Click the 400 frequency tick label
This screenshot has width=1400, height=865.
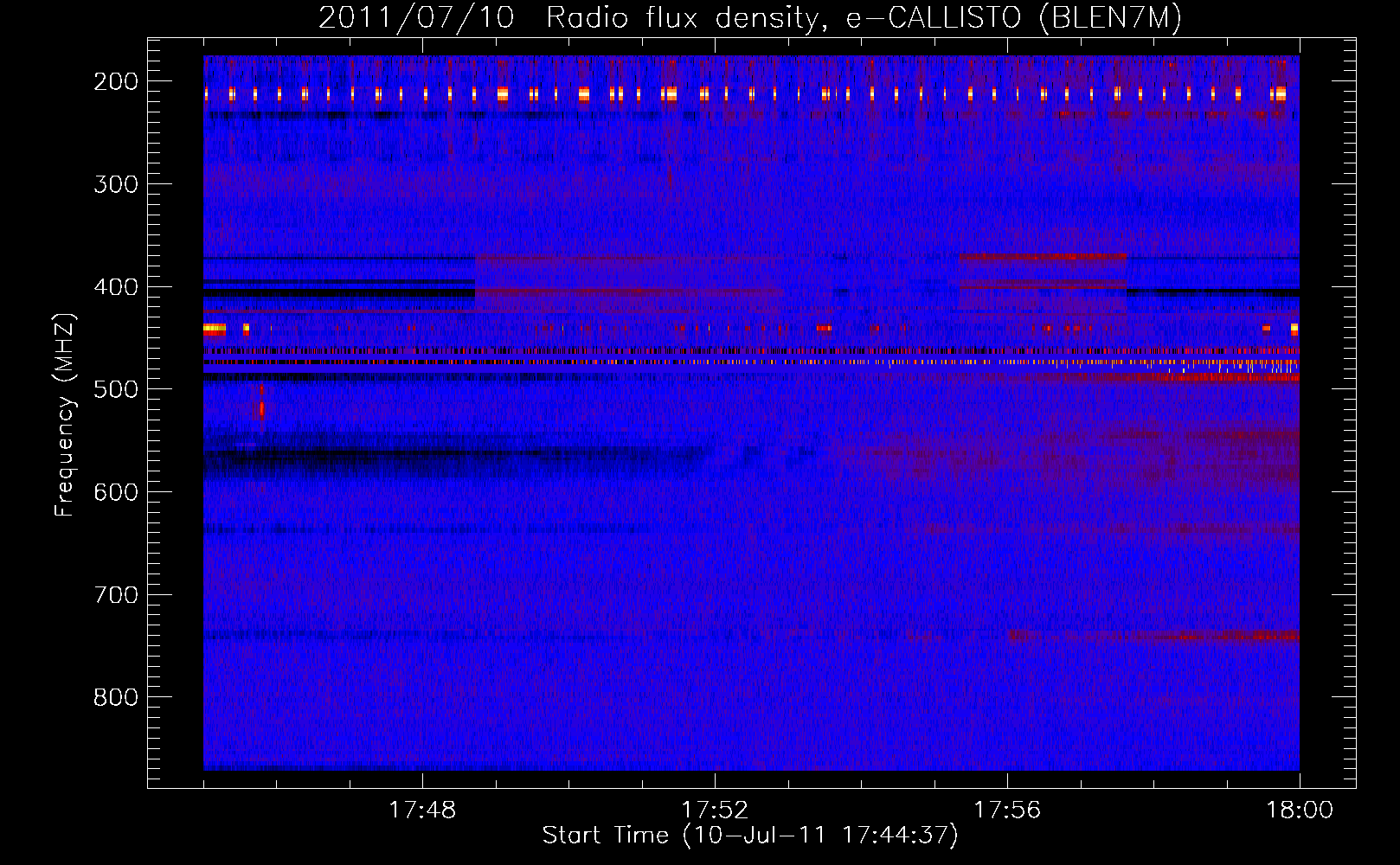(x=116, y=287)
